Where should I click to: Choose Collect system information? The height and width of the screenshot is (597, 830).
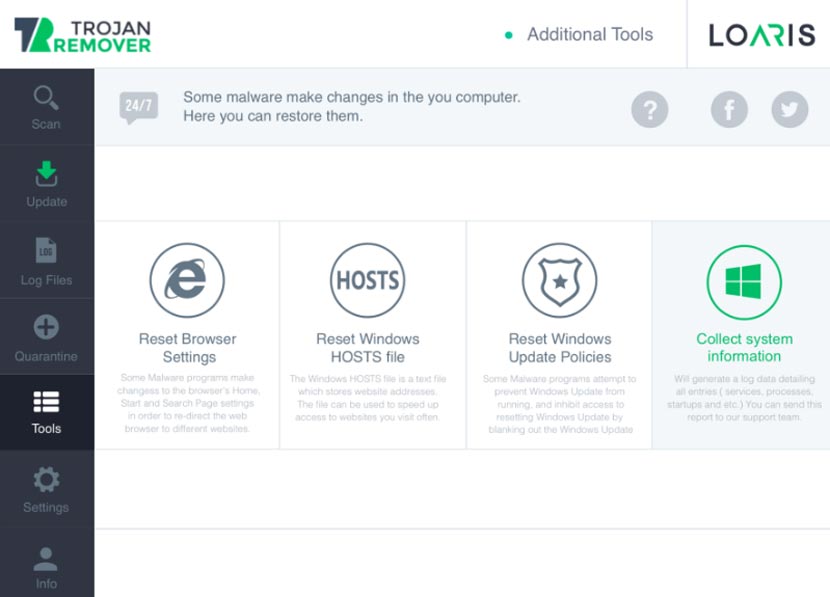click(745, 347)
